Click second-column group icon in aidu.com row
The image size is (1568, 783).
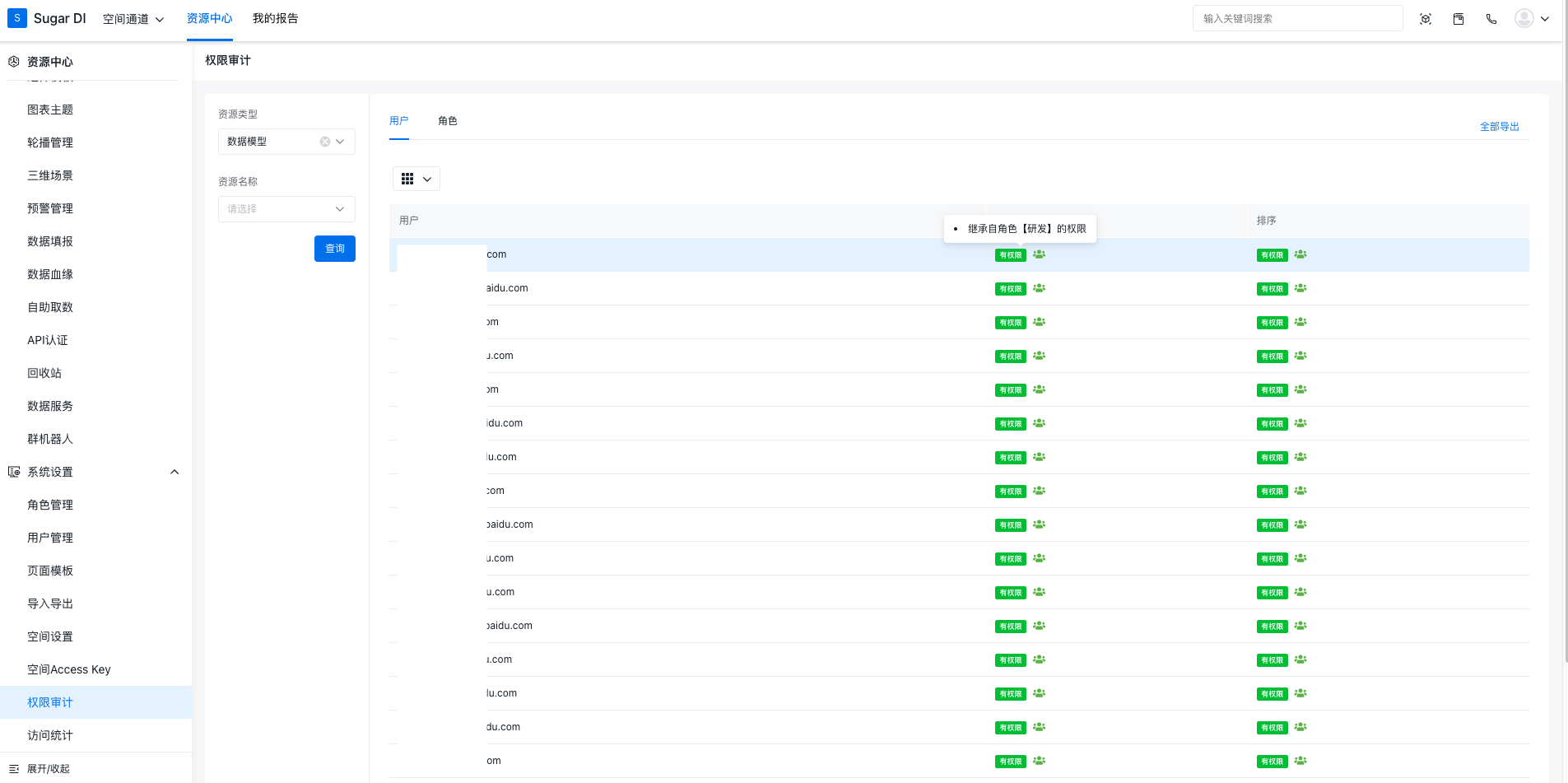(1040, 288)
